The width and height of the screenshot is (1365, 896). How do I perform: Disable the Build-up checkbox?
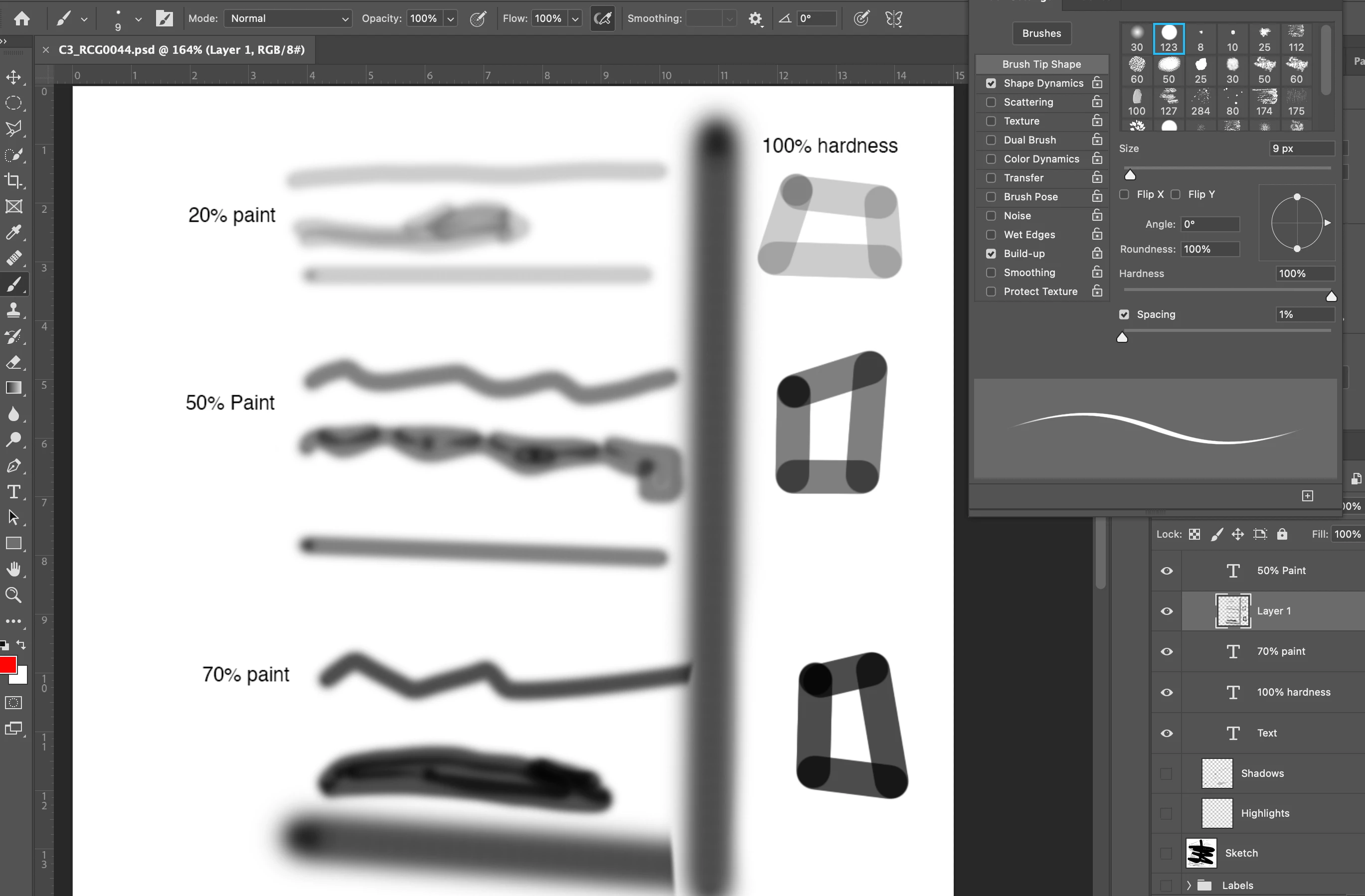pos(991,253)
